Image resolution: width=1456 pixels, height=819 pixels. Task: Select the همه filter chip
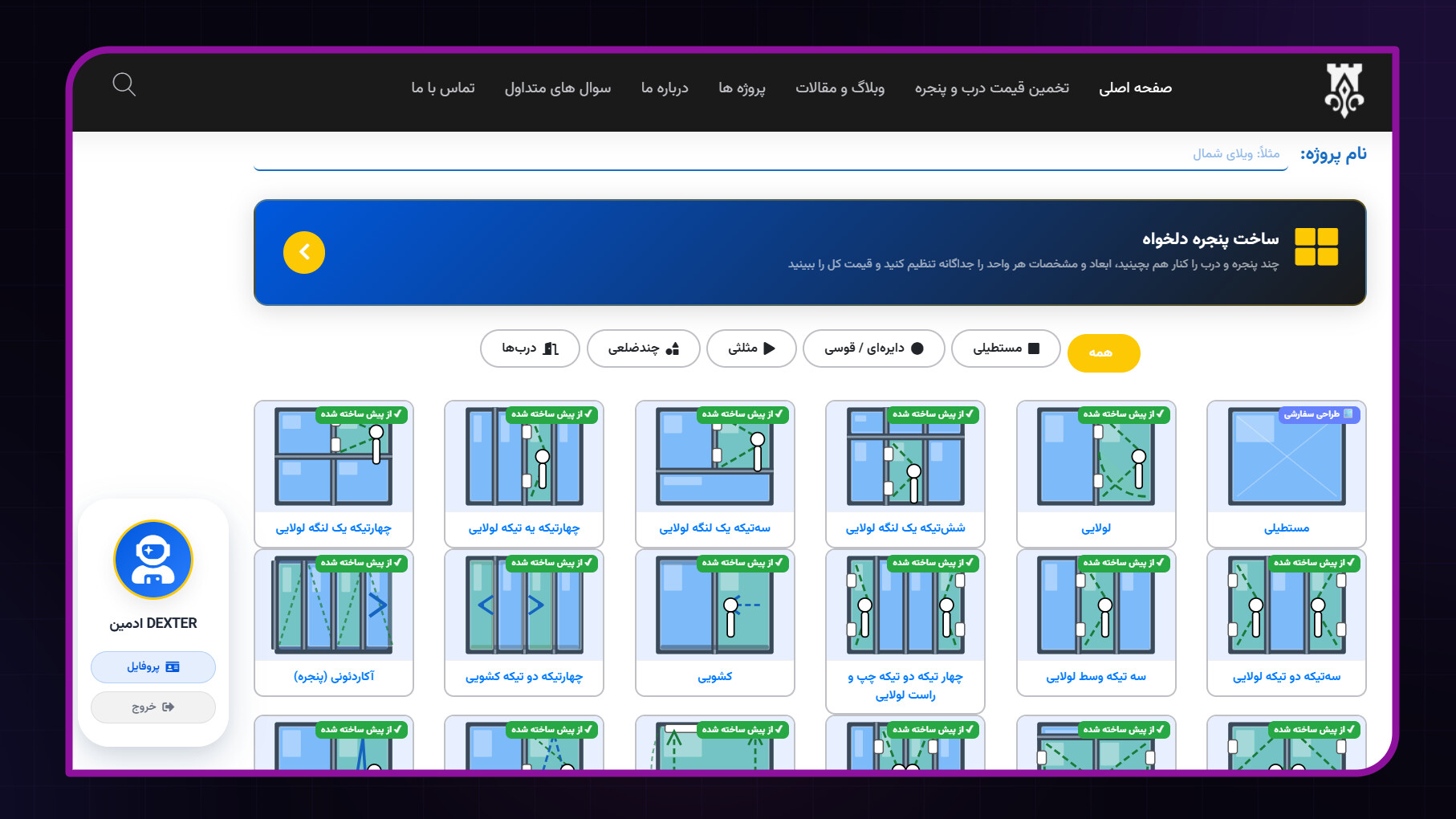point(1104,352)
